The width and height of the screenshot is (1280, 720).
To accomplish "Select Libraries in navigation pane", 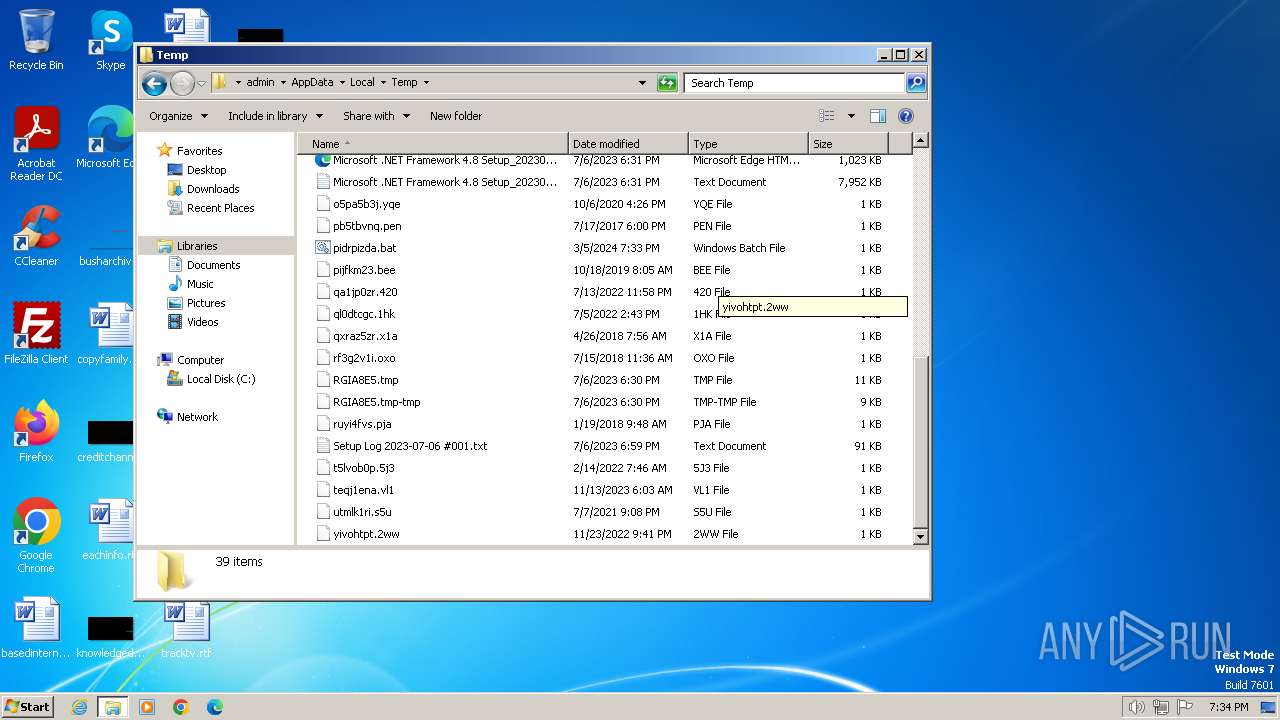I will pos(197,246).
